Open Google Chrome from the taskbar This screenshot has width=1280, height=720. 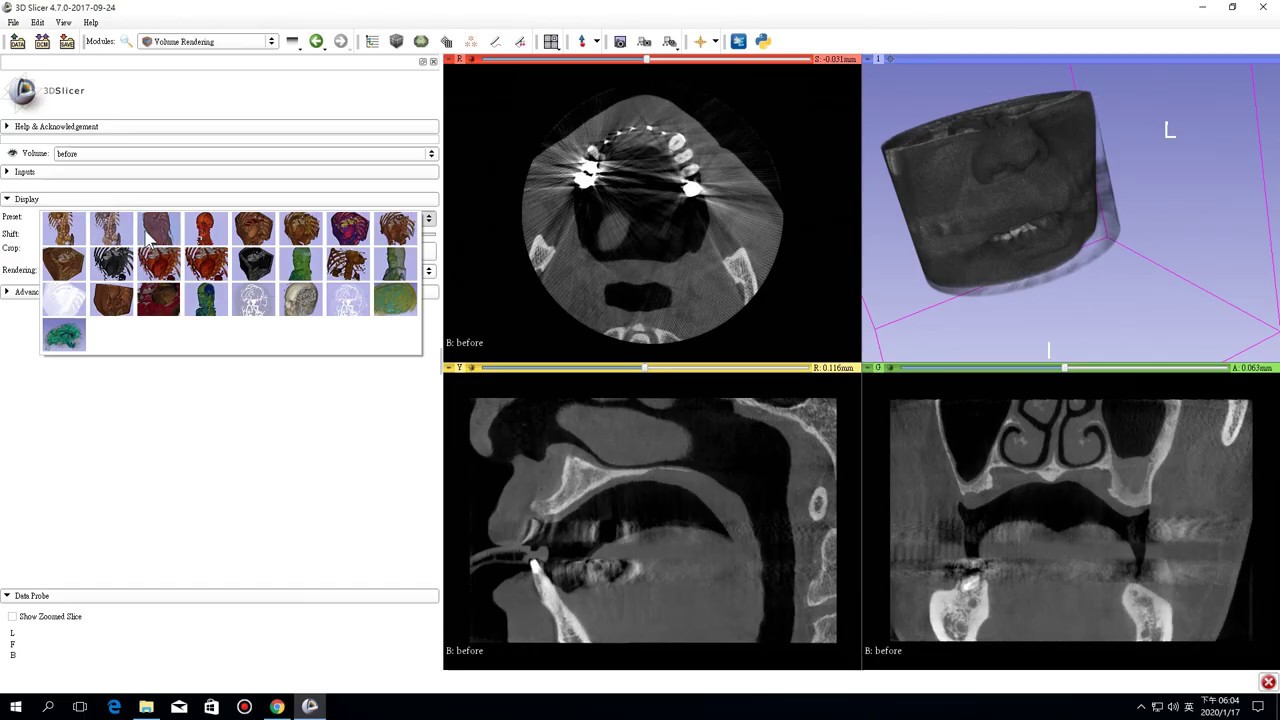[277, 707]
